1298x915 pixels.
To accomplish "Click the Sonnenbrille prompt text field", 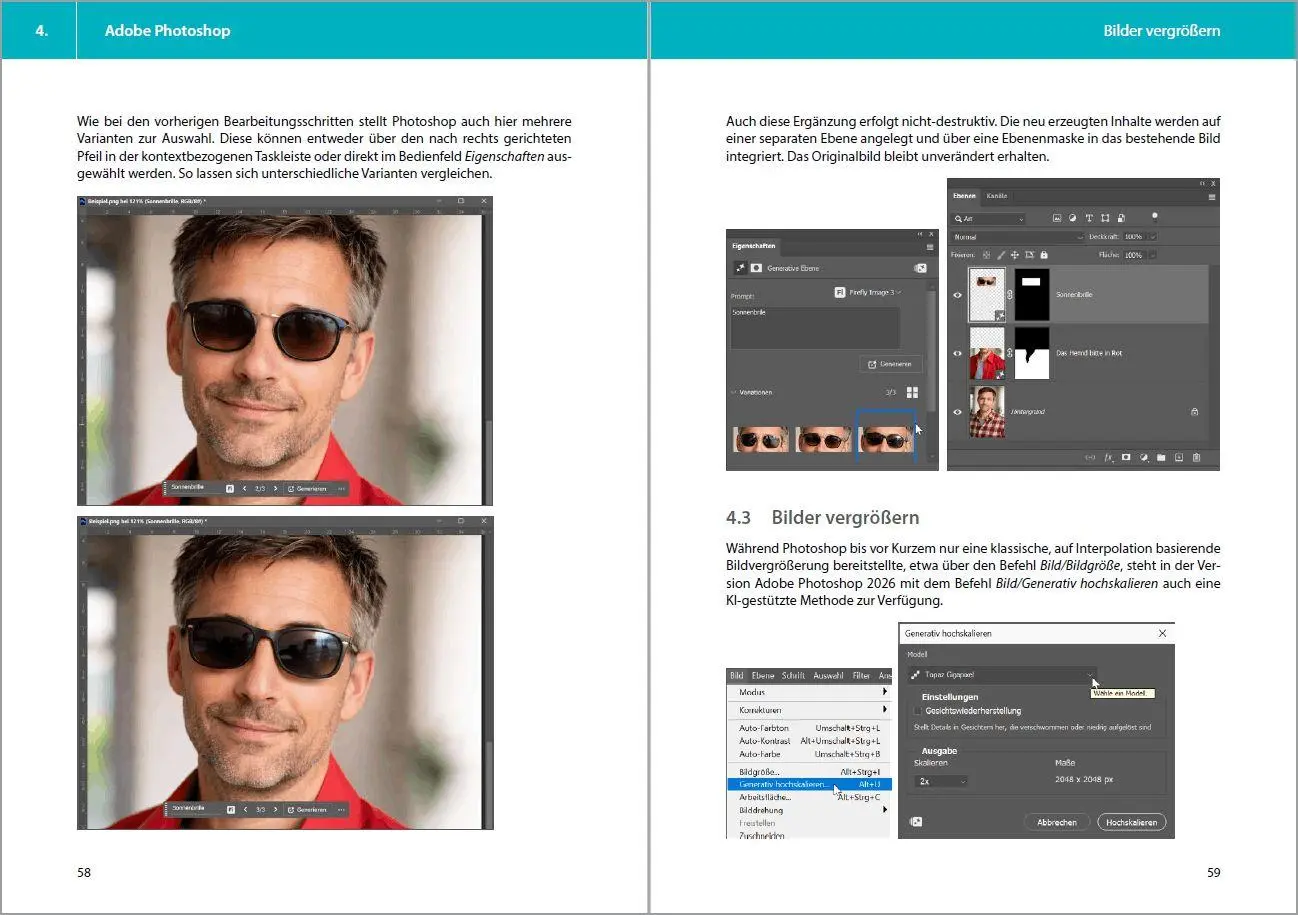I will [815, 328].
